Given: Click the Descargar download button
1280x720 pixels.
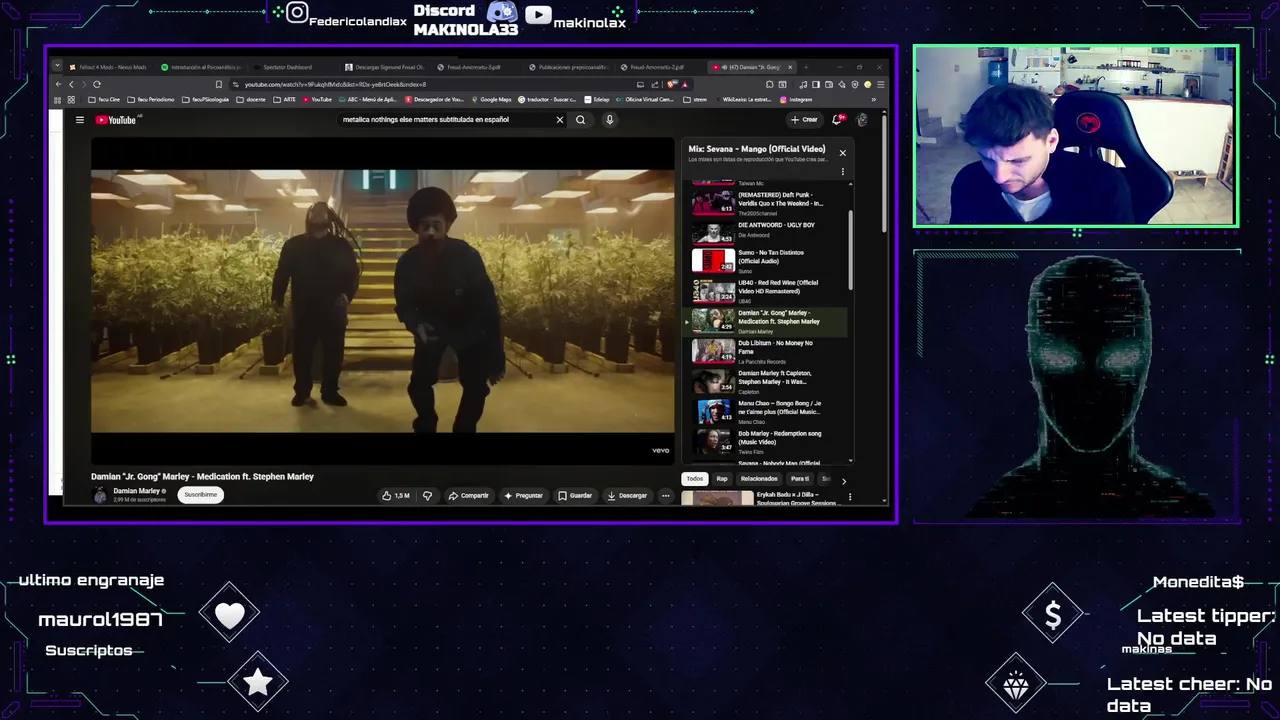Looking at the screenshot, I should coord(627,496).
